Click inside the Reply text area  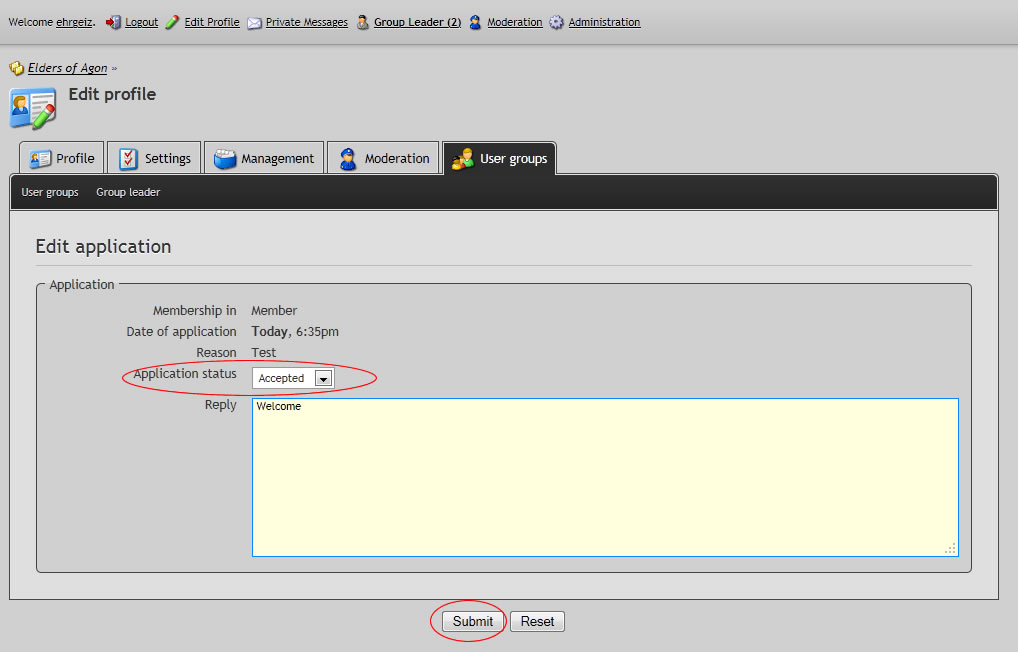(x=604, y=477)
